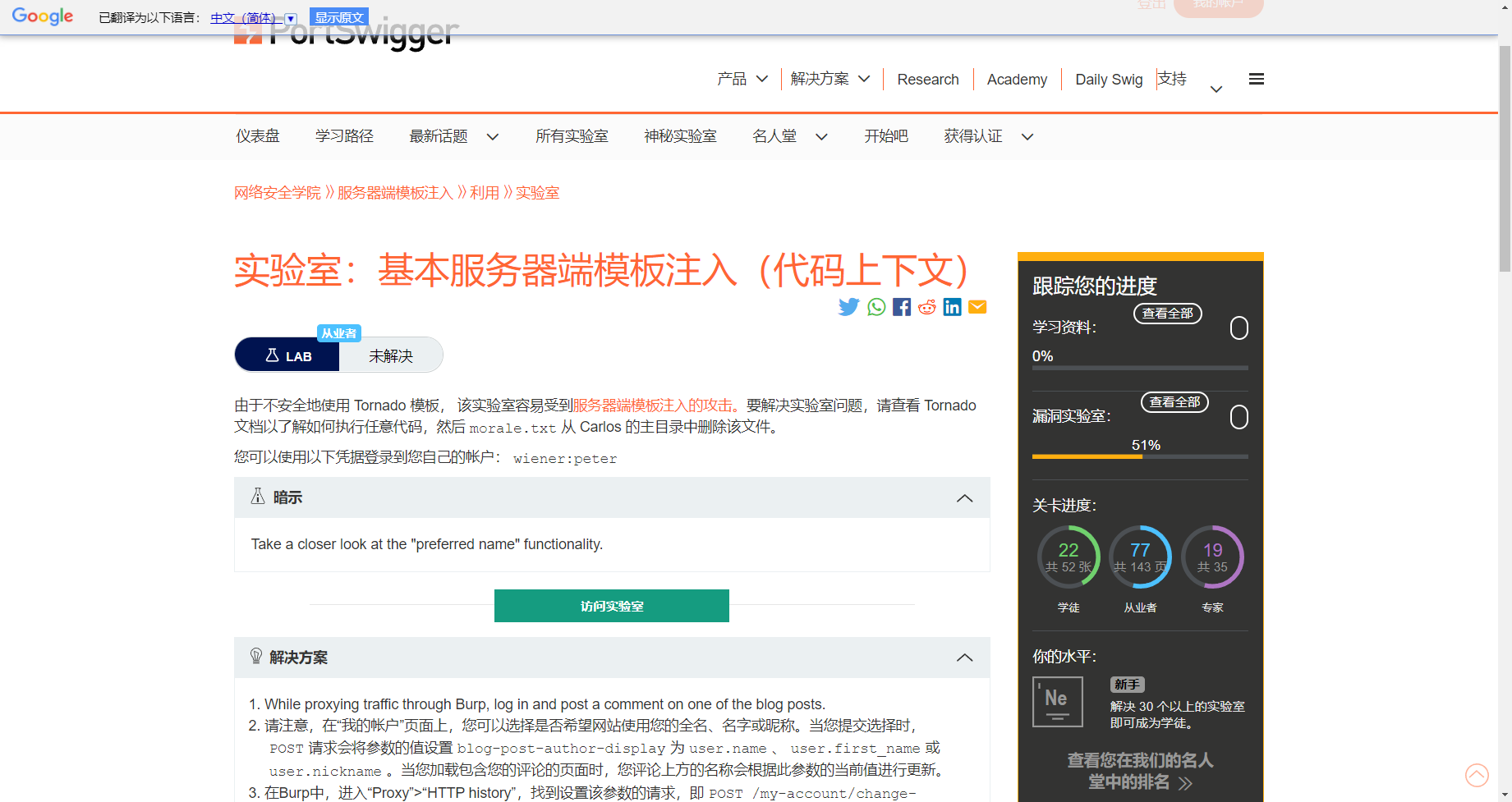Collapse the 暗示 hint section

[x=965, y=498]
